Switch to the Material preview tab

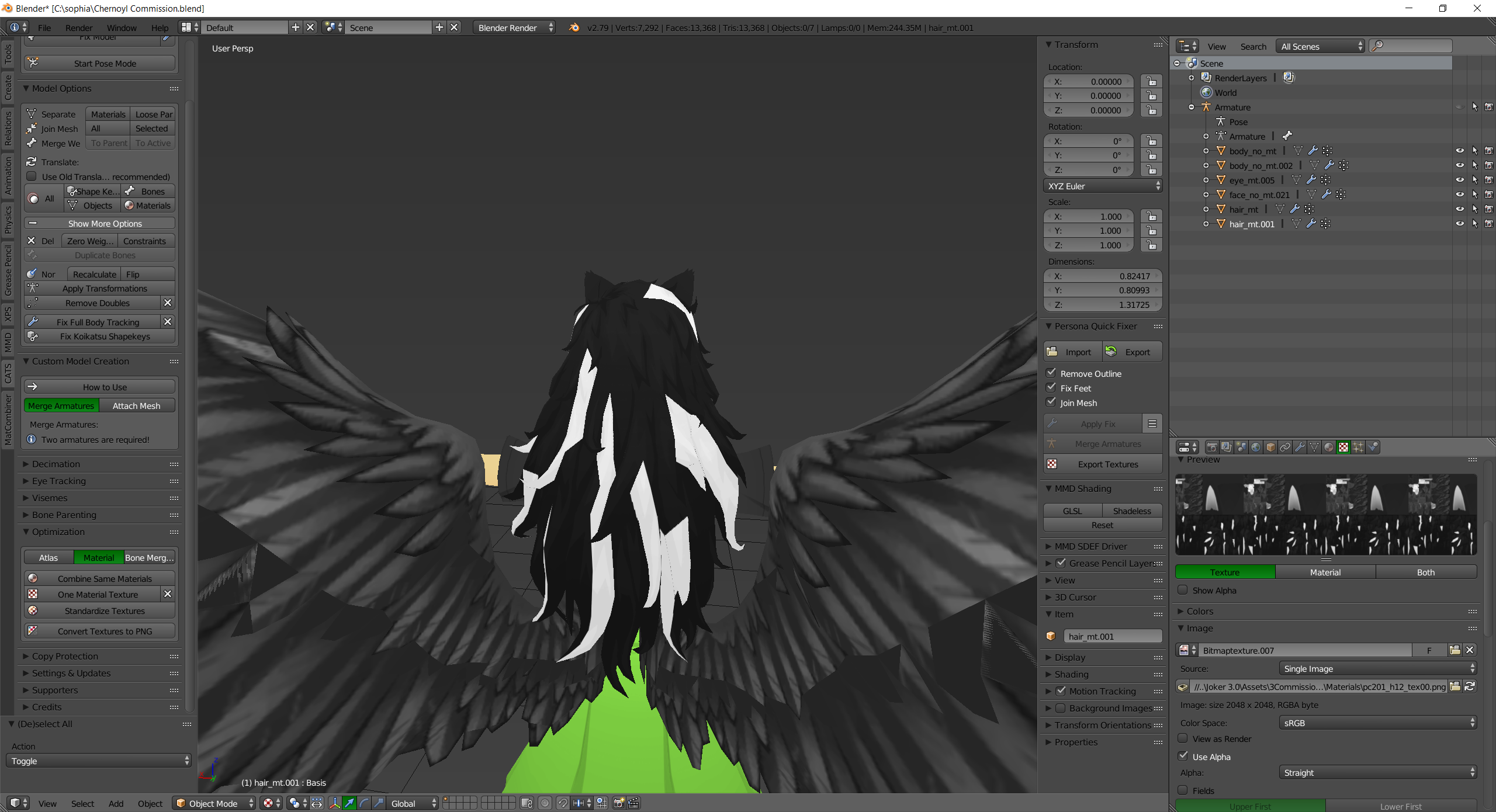(1325, 572)
